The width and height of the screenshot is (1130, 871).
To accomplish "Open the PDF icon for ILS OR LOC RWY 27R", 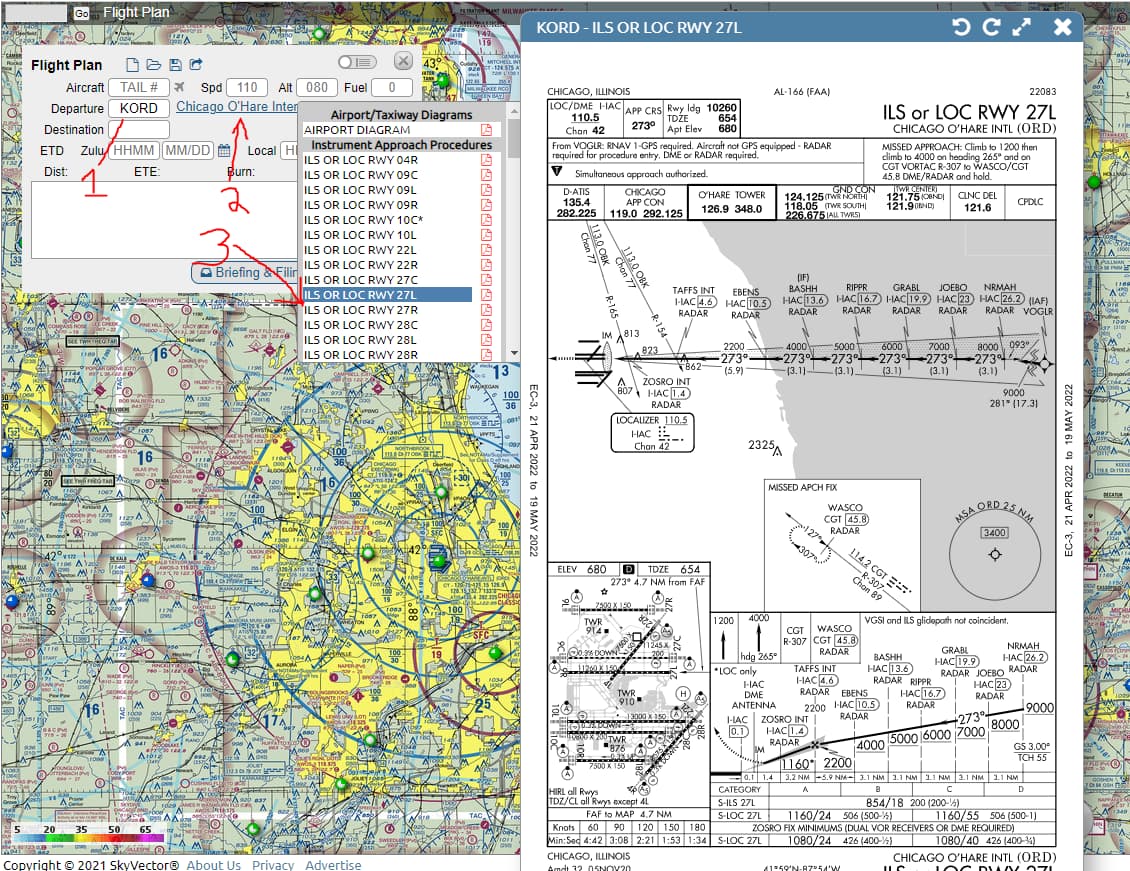I will click(x=486, y=310).
